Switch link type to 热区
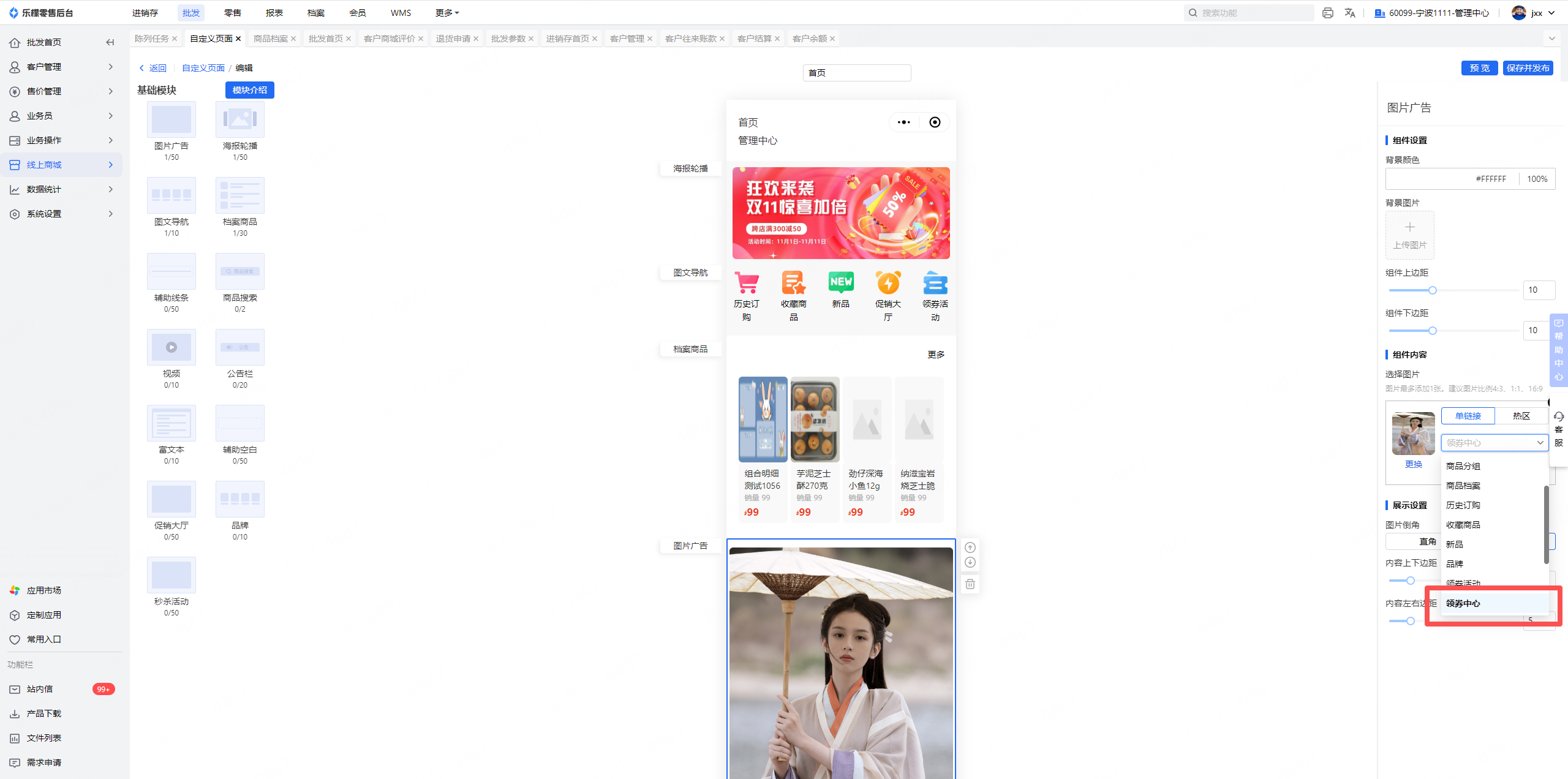1568x779 pixels. coord(1521,416)
